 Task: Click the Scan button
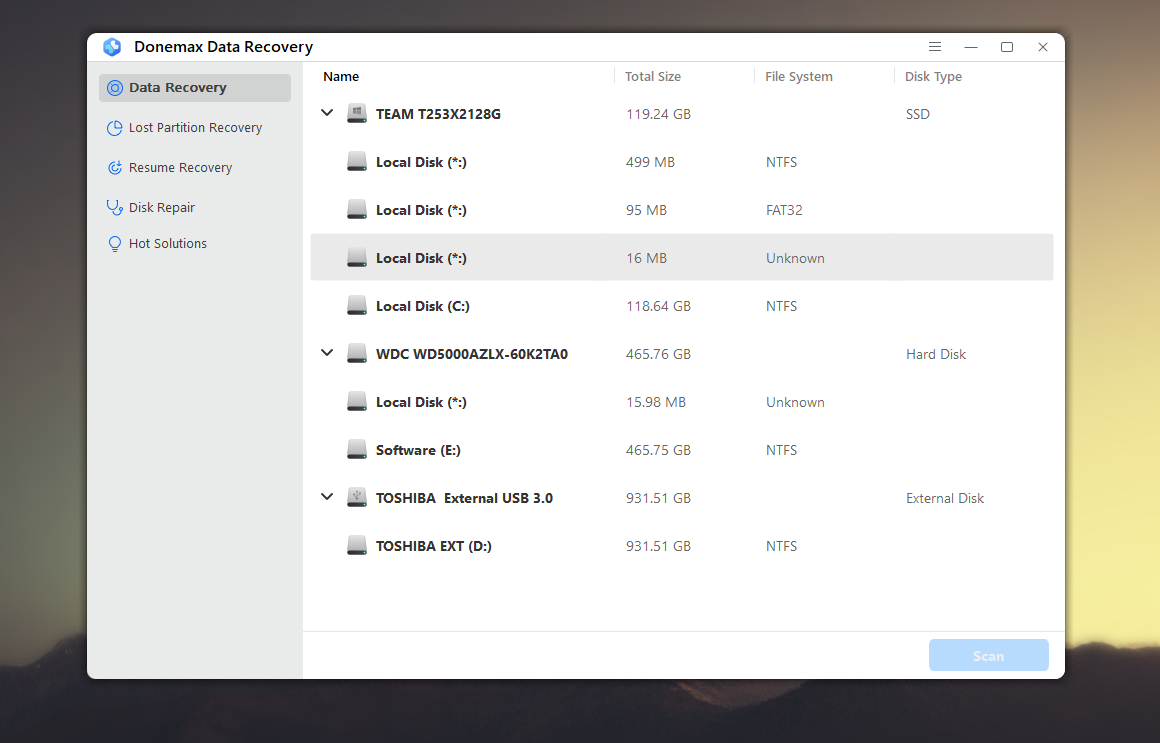coord(988,656)
